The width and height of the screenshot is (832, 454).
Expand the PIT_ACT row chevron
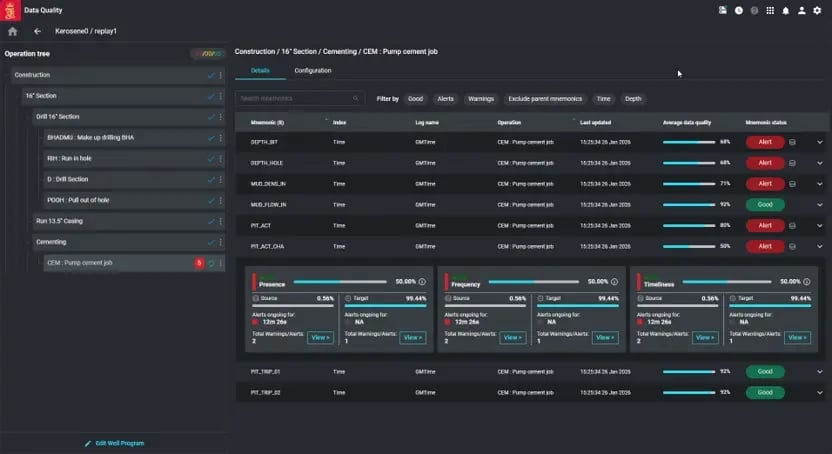click(x=820, y=225)
